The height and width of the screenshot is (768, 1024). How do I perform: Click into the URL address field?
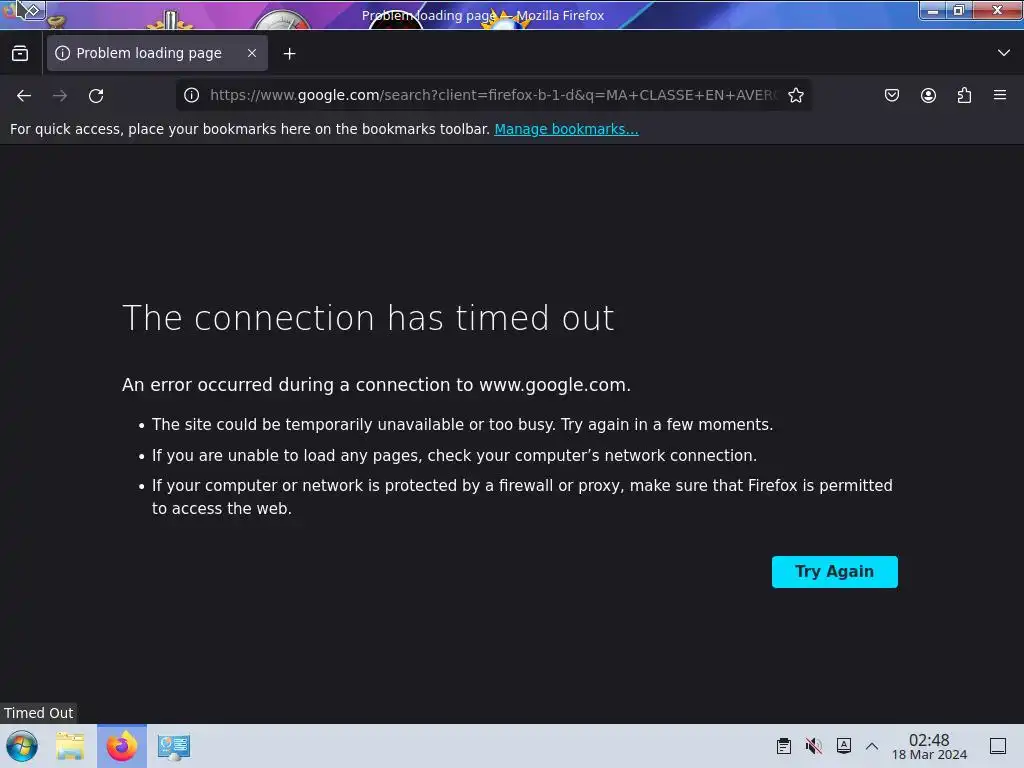(x=493, y=95)
